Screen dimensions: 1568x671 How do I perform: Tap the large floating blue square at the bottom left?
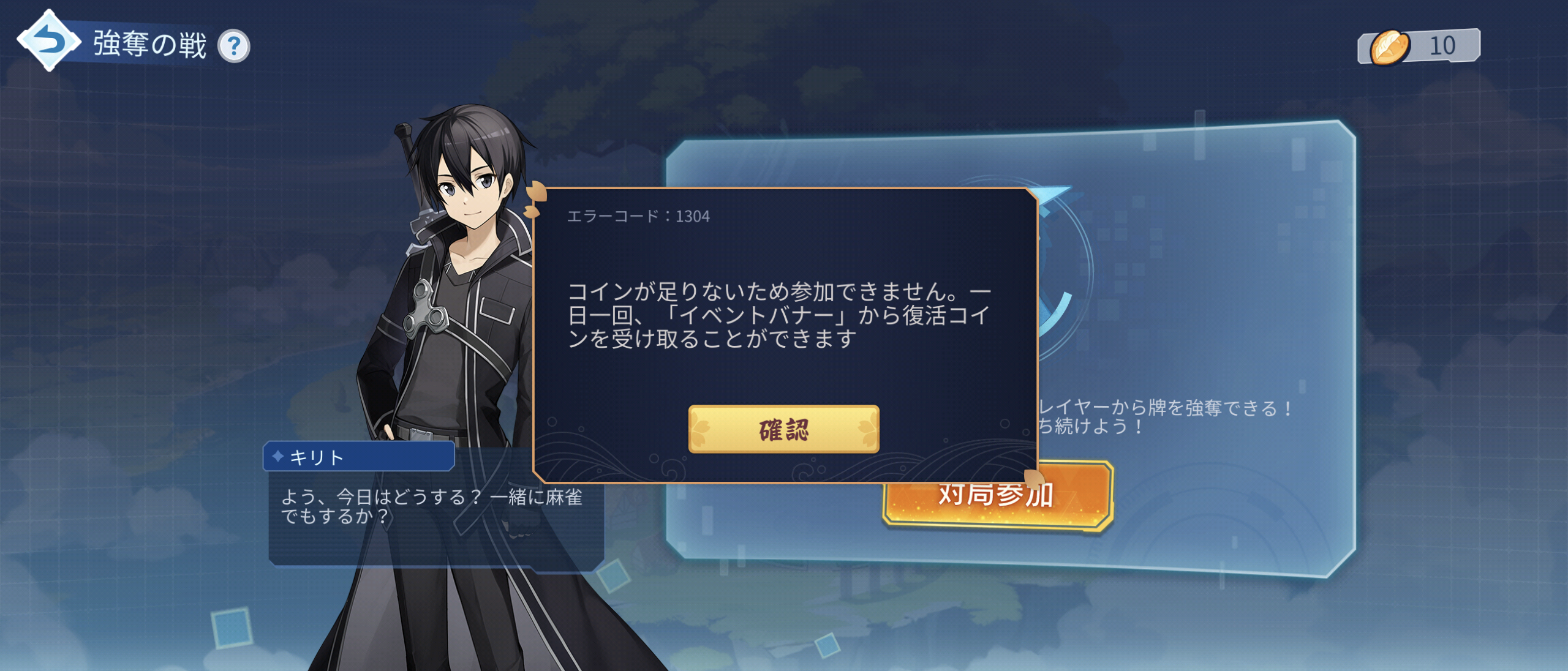(232, 628)
